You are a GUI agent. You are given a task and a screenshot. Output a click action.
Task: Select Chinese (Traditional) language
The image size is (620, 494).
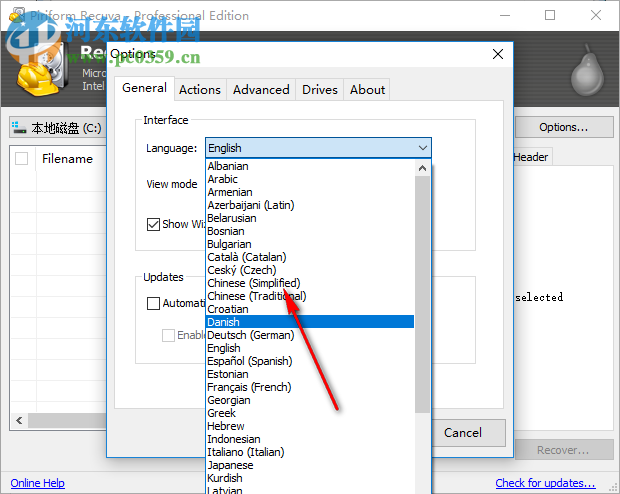click(310, 296)
